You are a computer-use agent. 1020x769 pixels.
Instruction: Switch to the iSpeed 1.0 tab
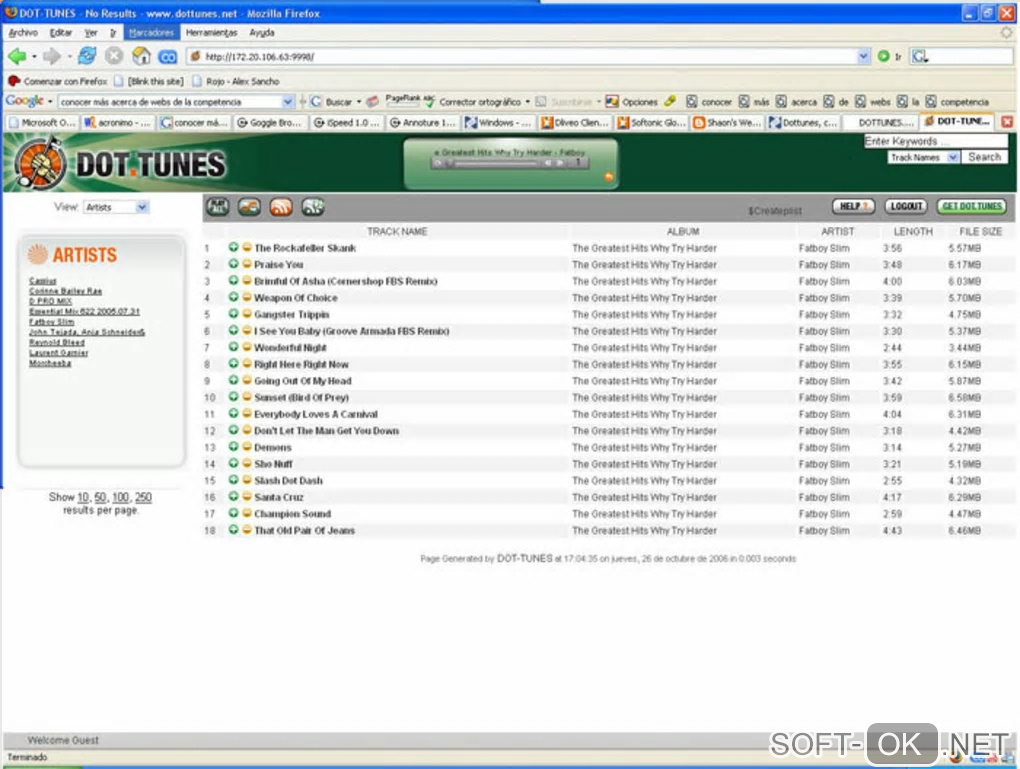pyautogui.click(x=347, y=122)
